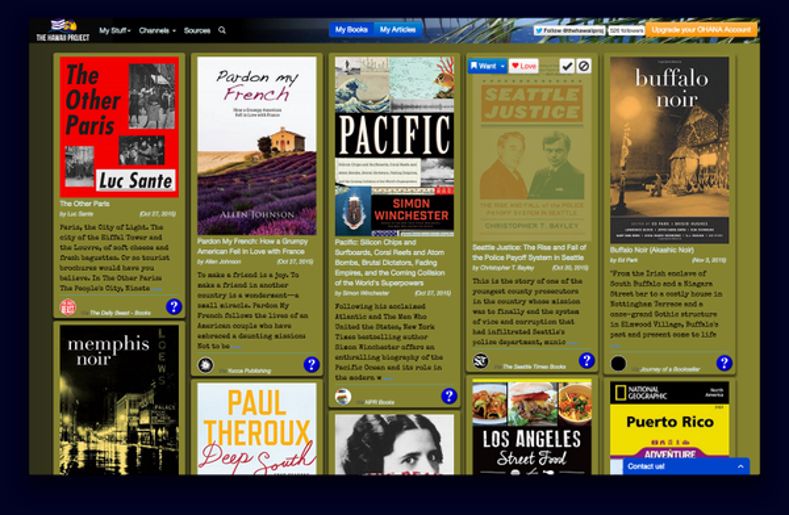
Task: Click question mark on Buffalo Noir card
Action: (724, 363)
